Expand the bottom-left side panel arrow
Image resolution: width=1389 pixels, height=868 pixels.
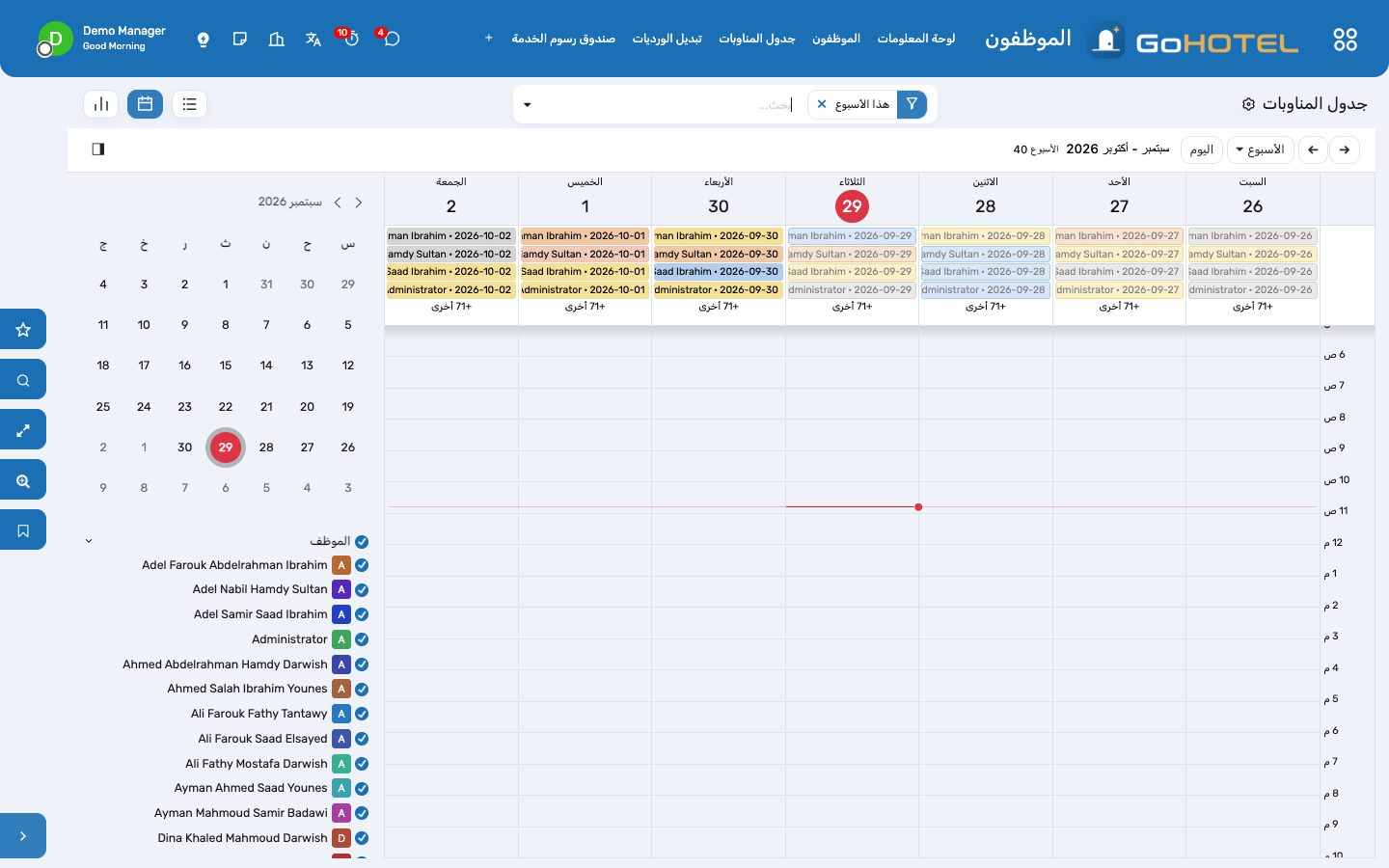pyautogui.click(x=23, y=836)
